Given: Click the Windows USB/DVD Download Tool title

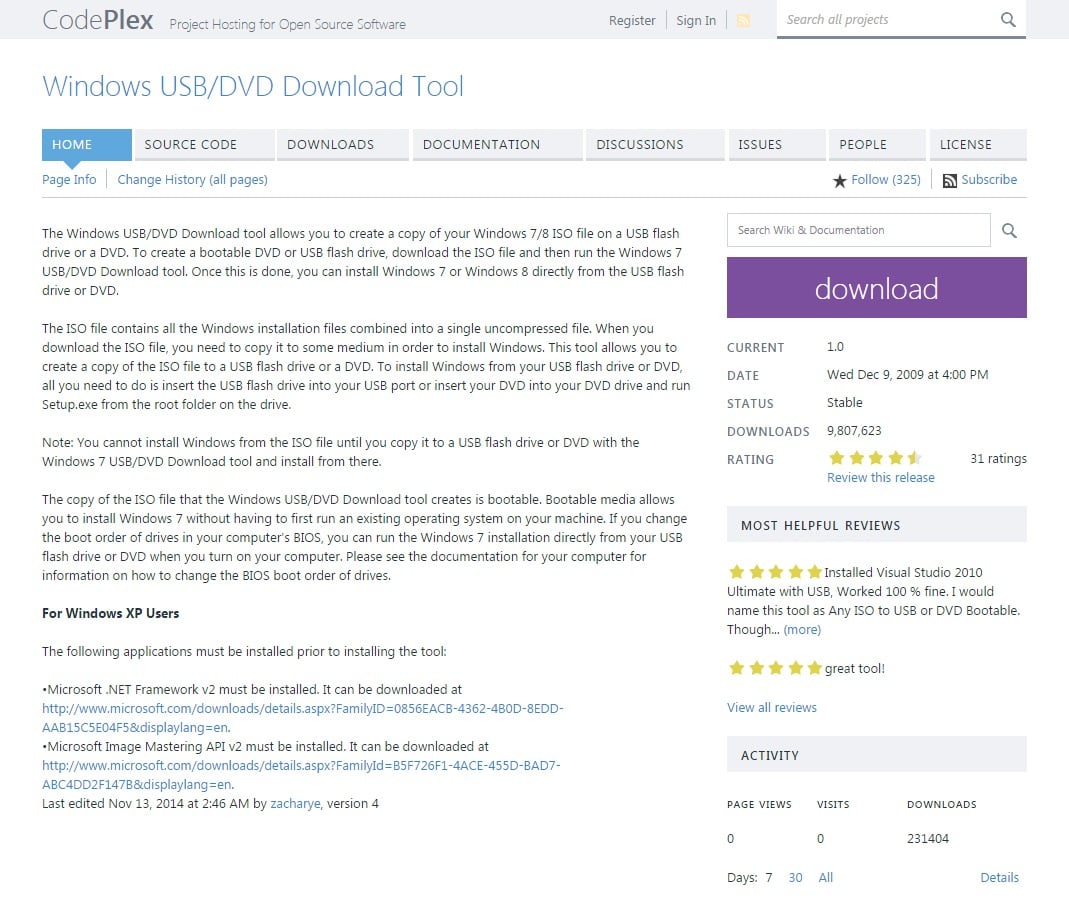Looking at the screenshot, I should pos(253,87).
